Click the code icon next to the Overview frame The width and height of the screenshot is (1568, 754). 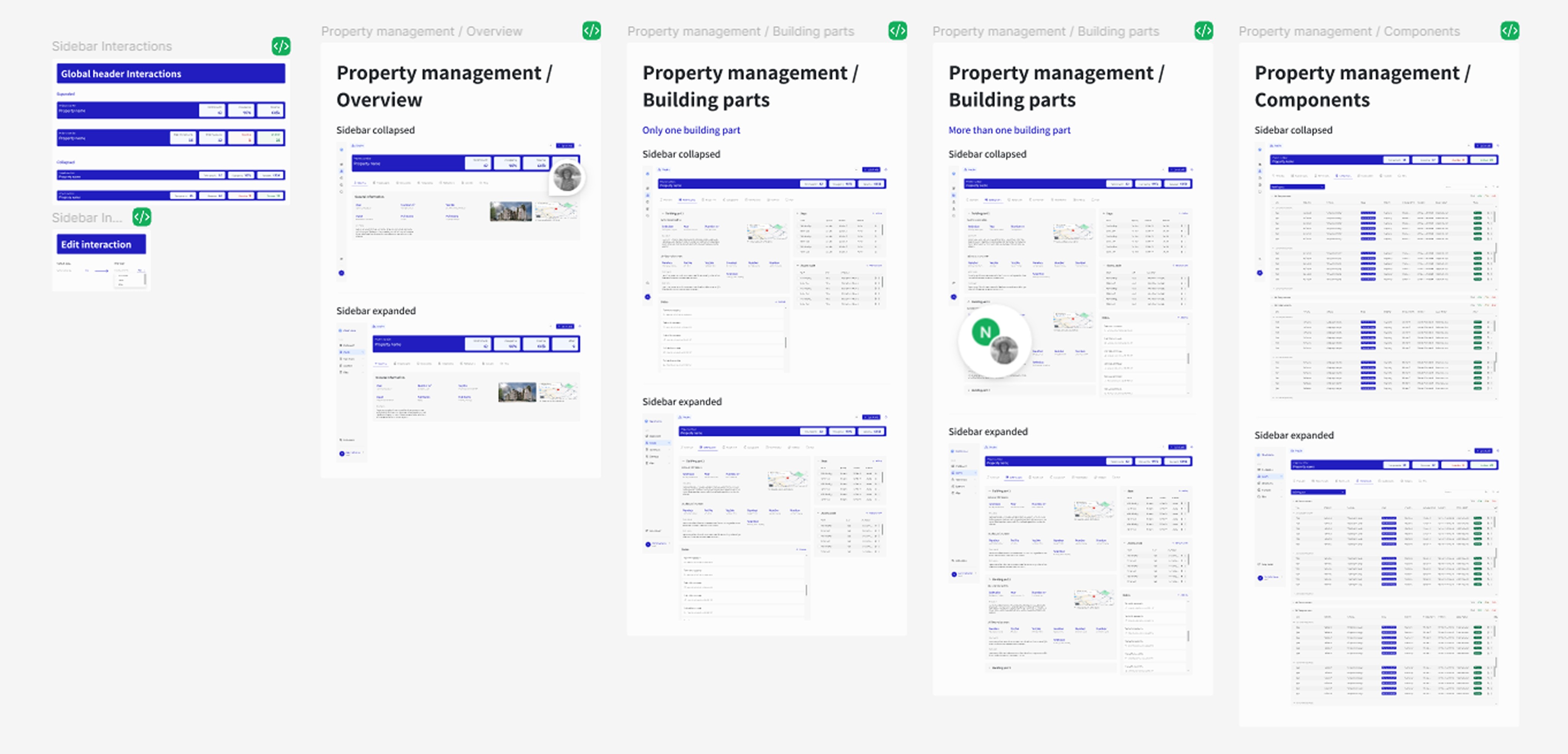tap(591, 30)
